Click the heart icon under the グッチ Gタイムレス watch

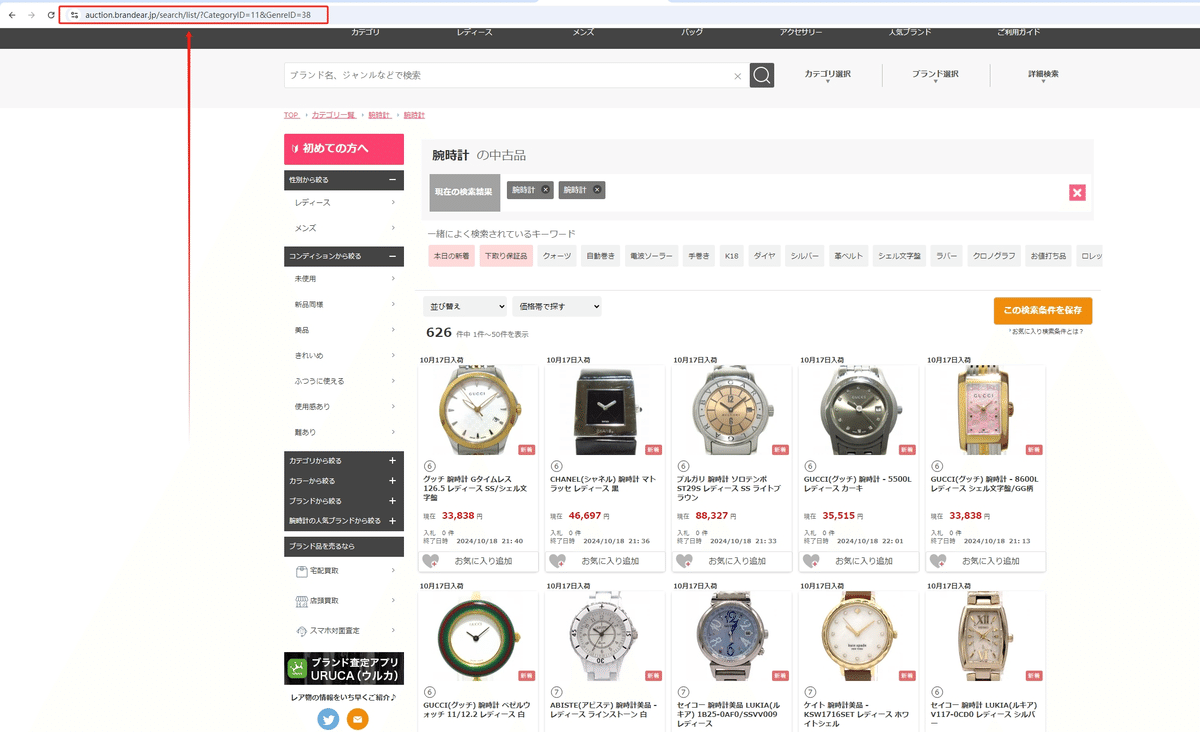431,561
